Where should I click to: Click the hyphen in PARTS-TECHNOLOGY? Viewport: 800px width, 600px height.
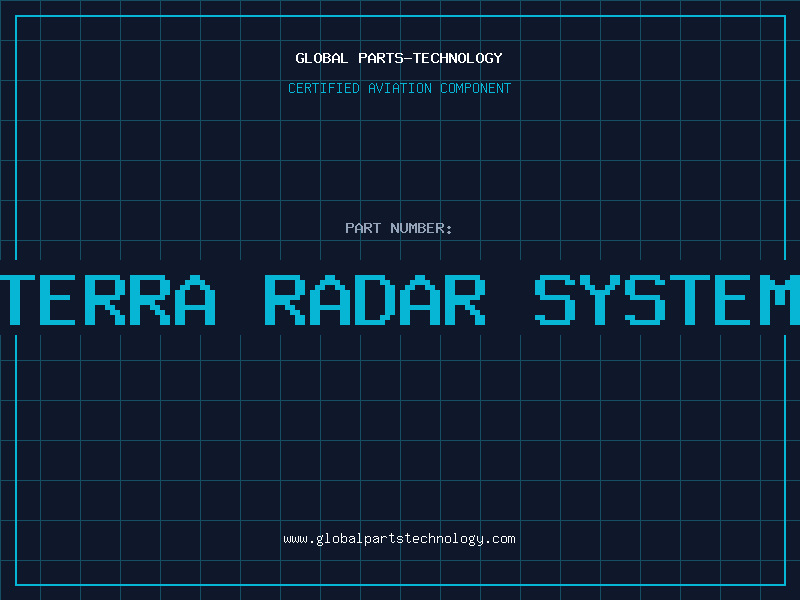pos(408,58)
